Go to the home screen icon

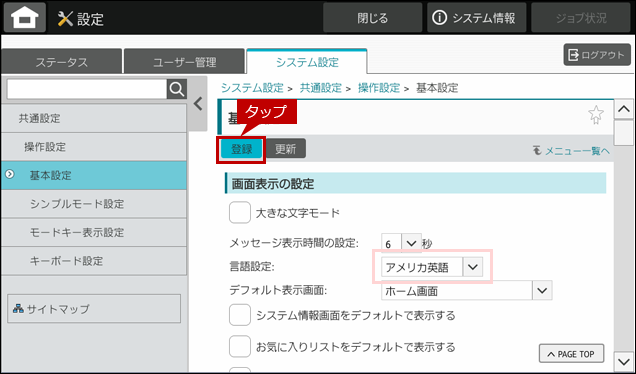(x=25, y=18)
